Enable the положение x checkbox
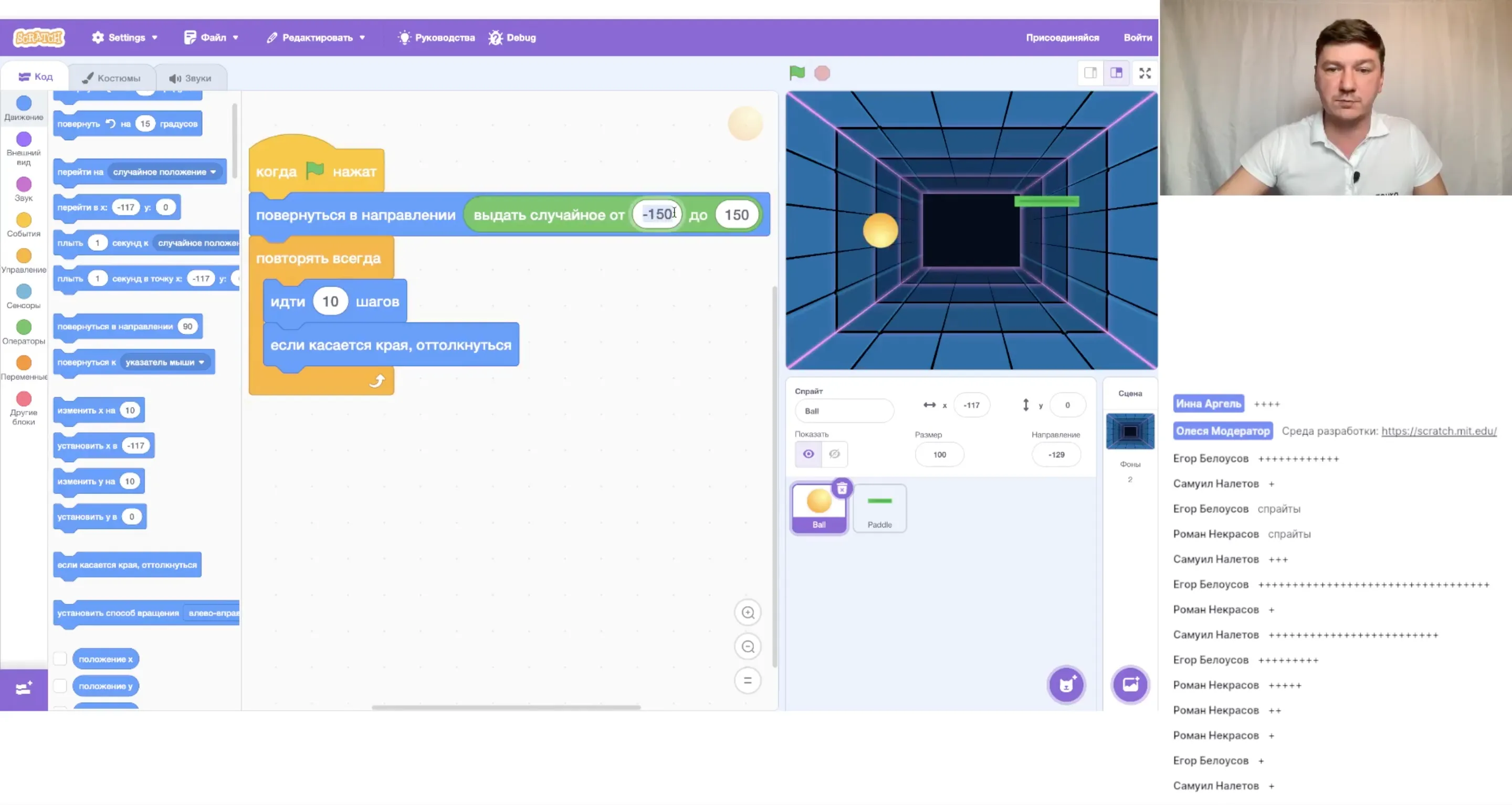Image resolution: width=1512 pixels, height=805 pixels. tap(60, 659)
